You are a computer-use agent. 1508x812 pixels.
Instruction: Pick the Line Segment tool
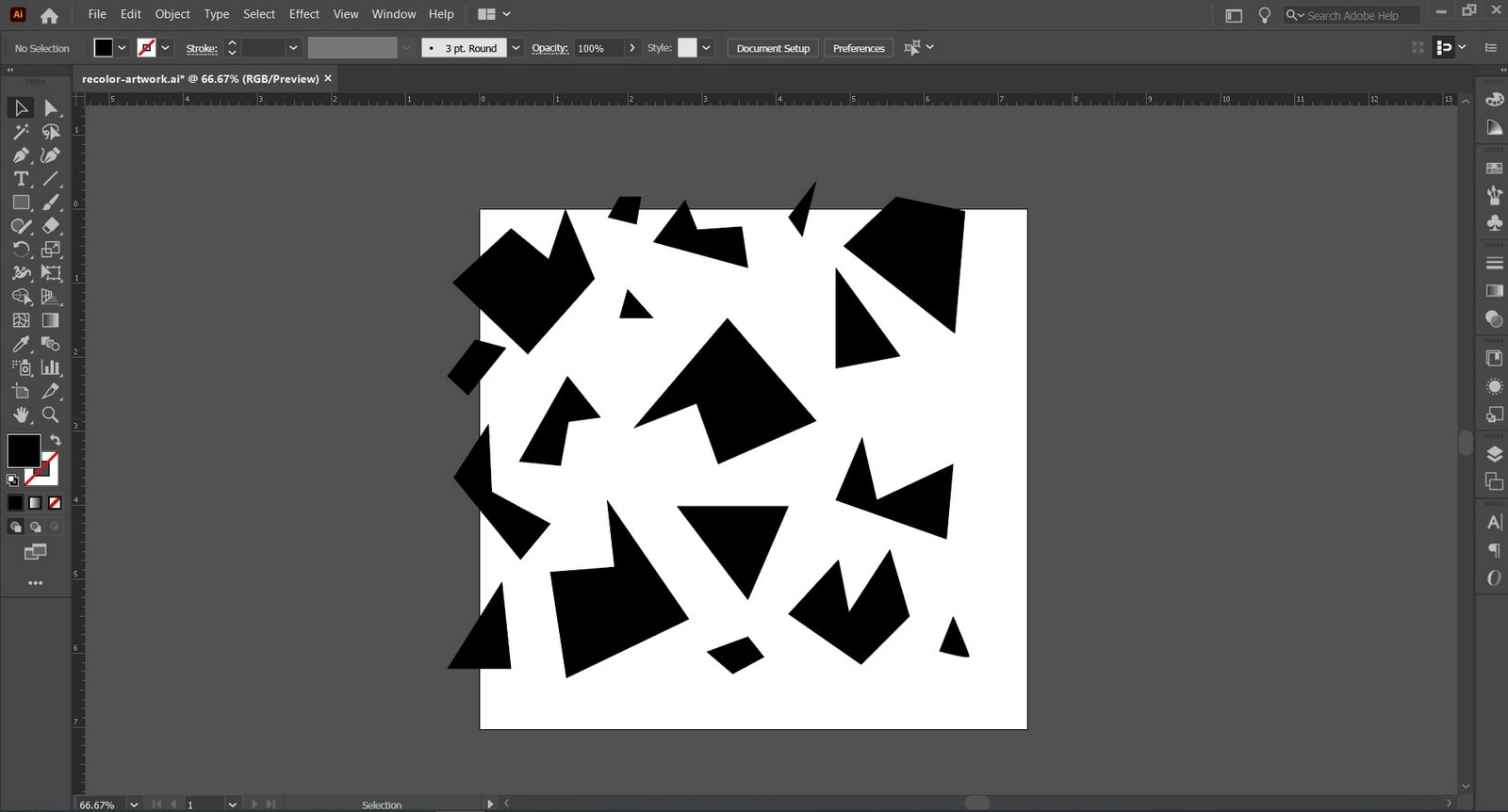51,179
